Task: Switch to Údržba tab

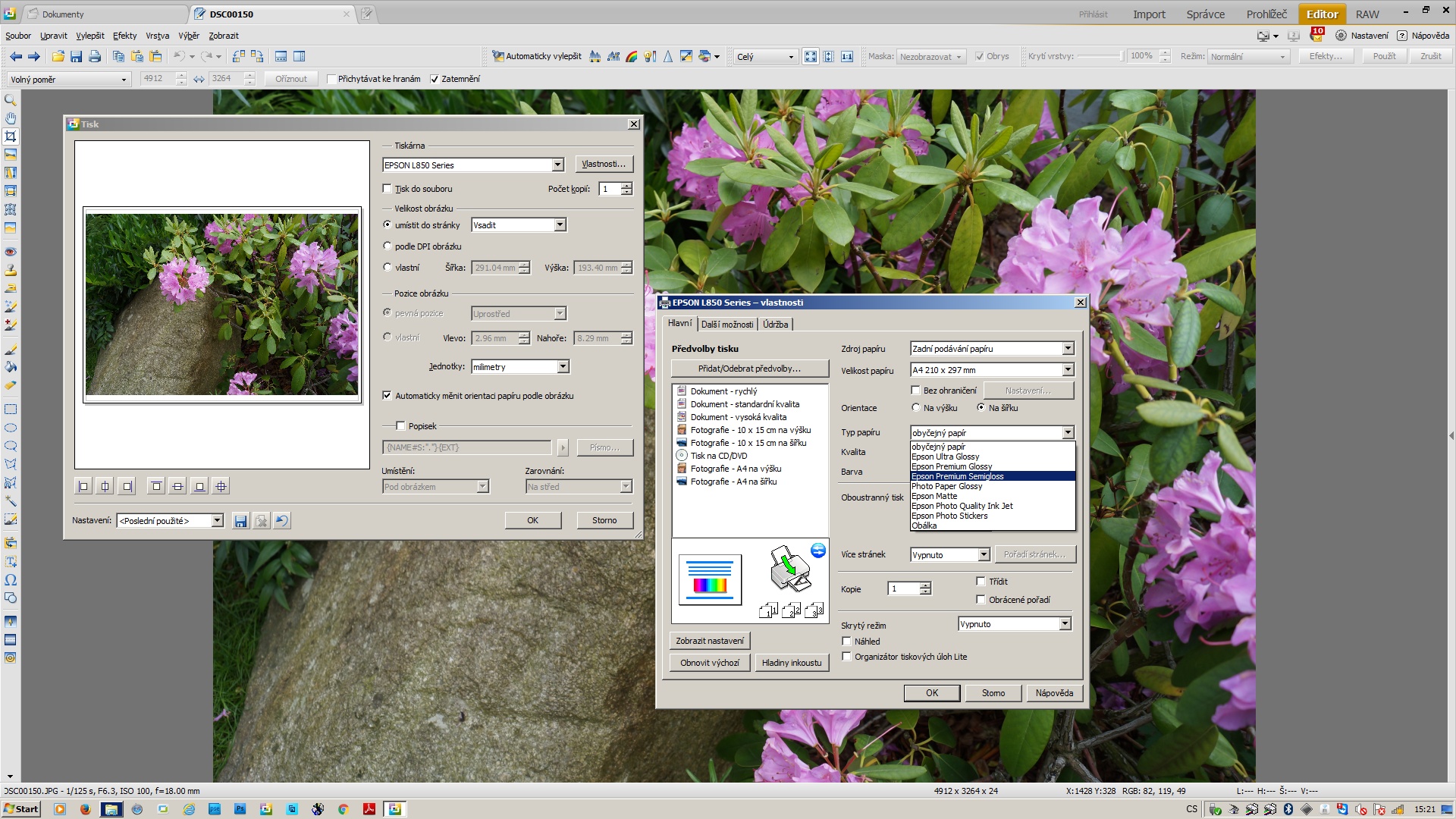Action: click(775, 325)
